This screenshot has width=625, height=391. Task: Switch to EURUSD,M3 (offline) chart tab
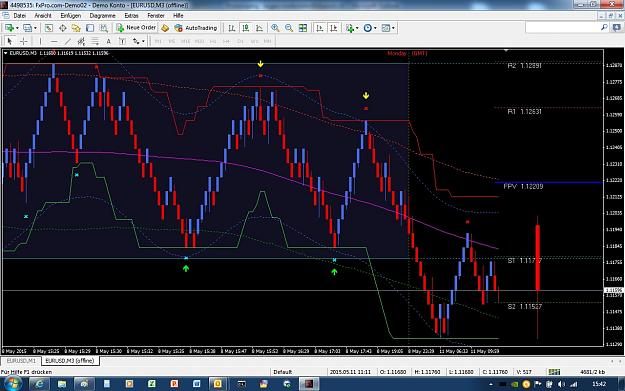tap(70, 361)
